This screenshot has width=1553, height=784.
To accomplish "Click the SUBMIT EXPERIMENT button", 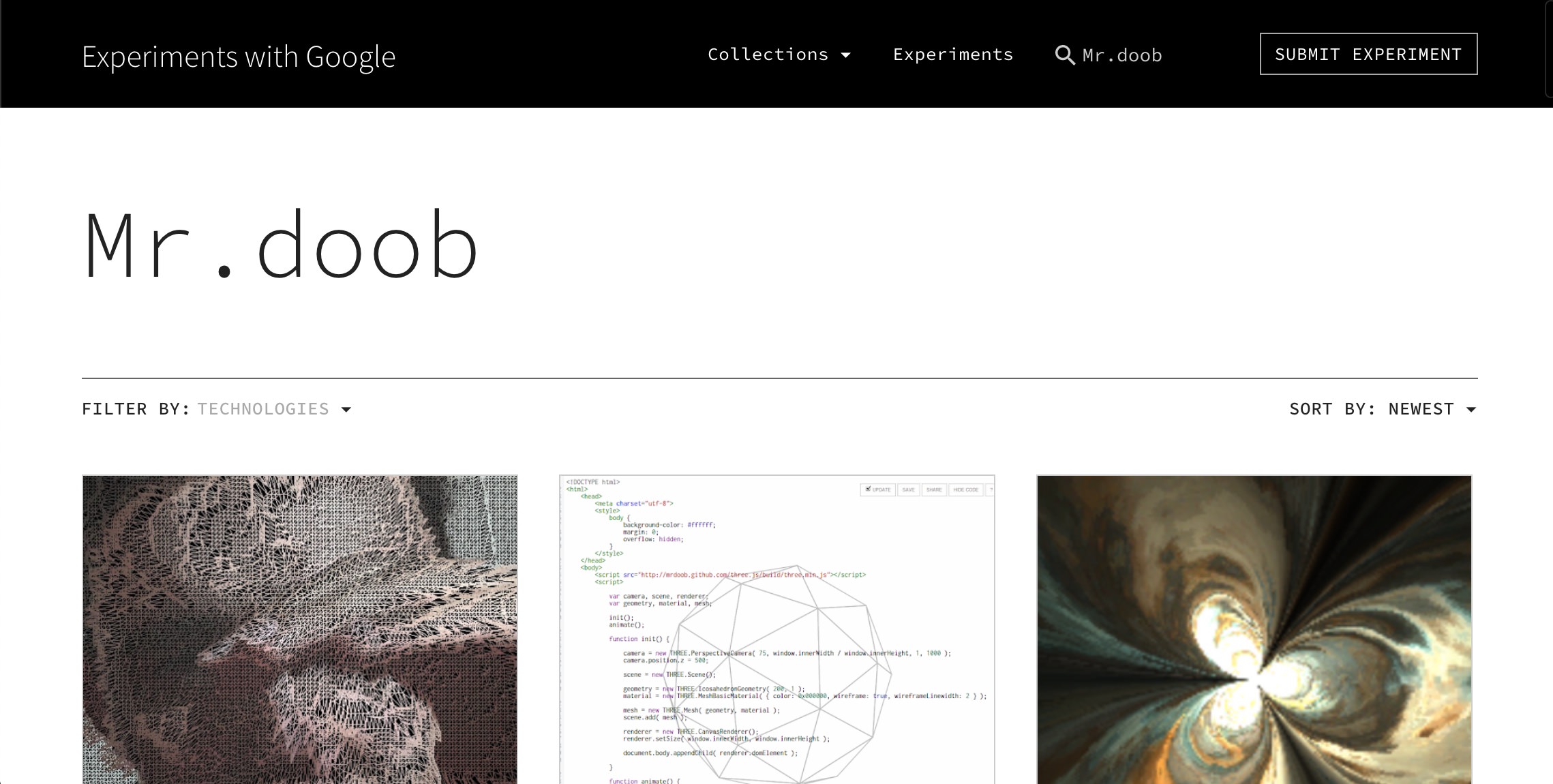I will coord(1368,53).
